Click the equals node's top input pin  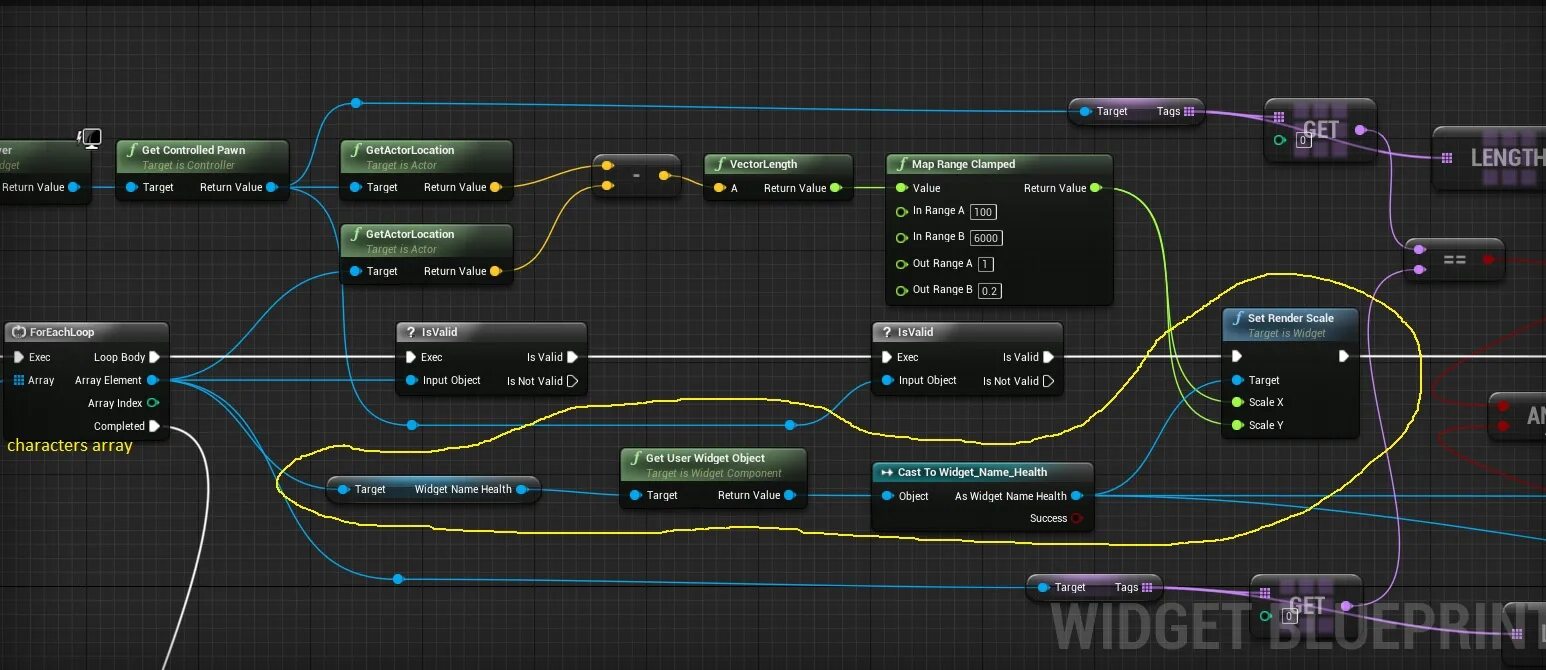pyautogui.click(x=1420, y=250)
